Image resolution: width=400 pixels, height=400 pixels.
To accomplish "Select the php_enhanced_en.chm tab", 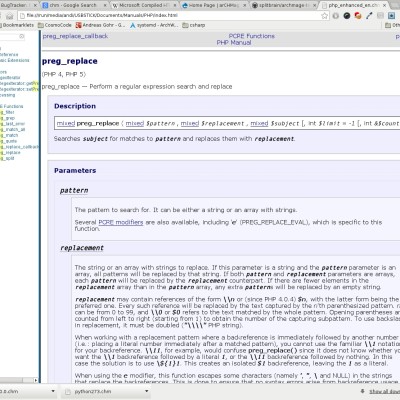I will (x=353, y=5).
